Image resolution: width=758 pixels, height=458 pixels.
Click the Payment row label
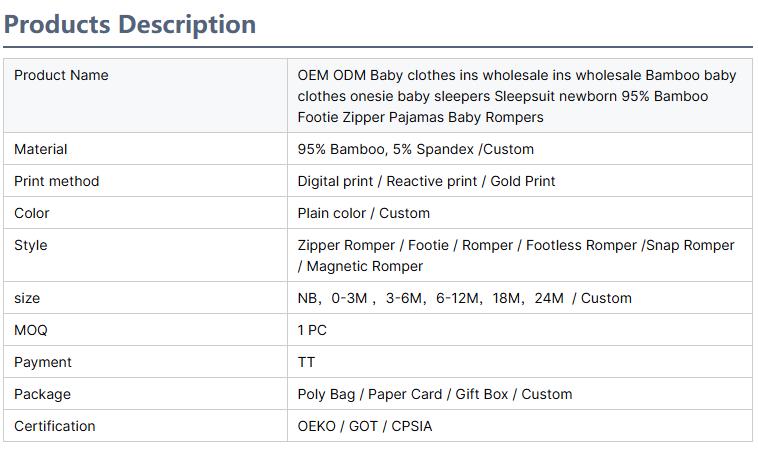point(43,362)
